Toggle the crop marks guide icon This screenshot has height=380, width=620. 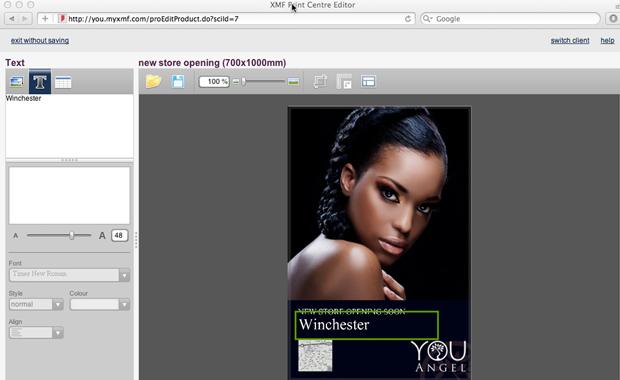pyautogui.click(x=320, y=81)
